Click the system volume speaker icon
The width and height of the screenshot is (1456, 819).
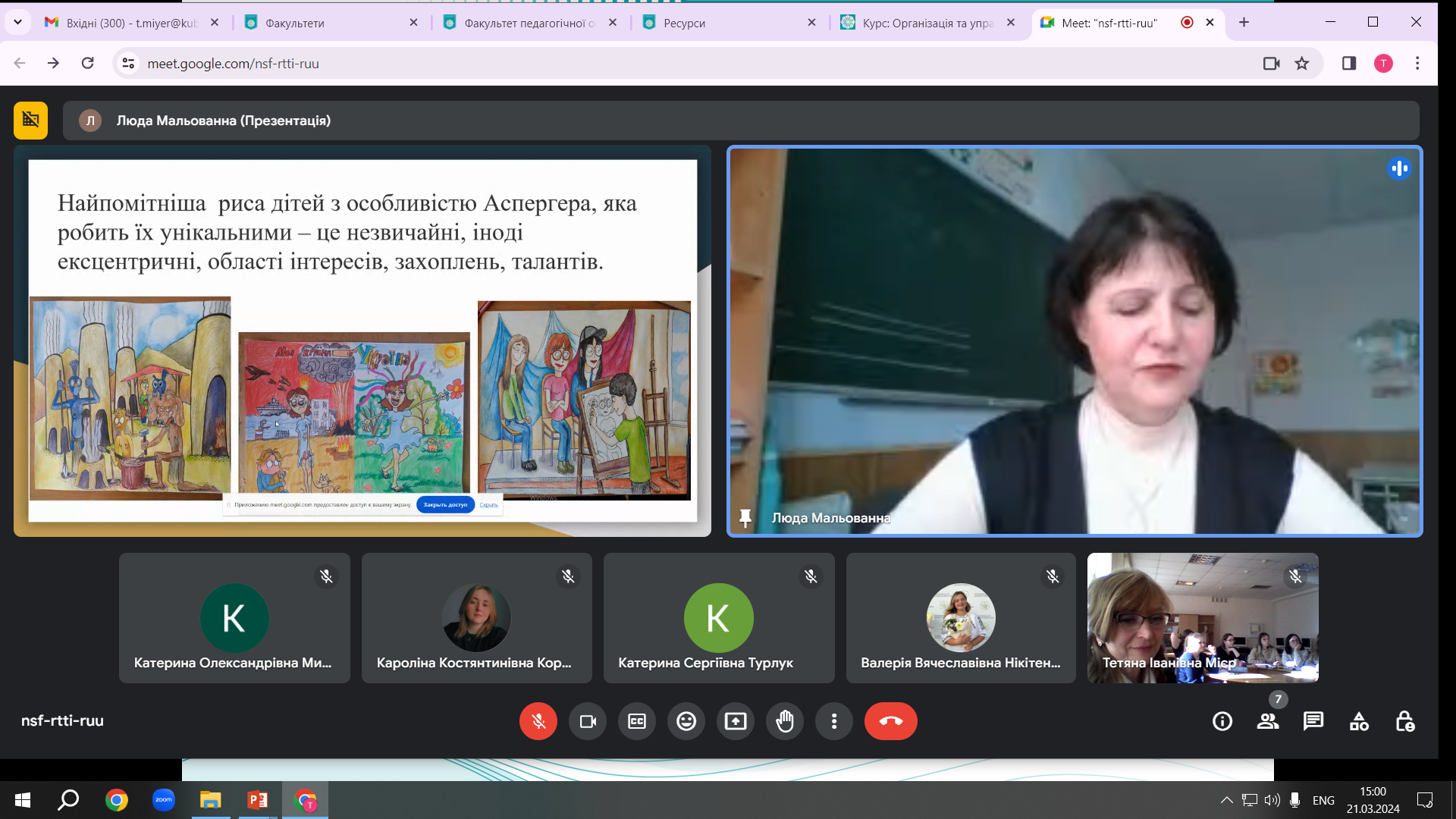tap(1272, 800)
